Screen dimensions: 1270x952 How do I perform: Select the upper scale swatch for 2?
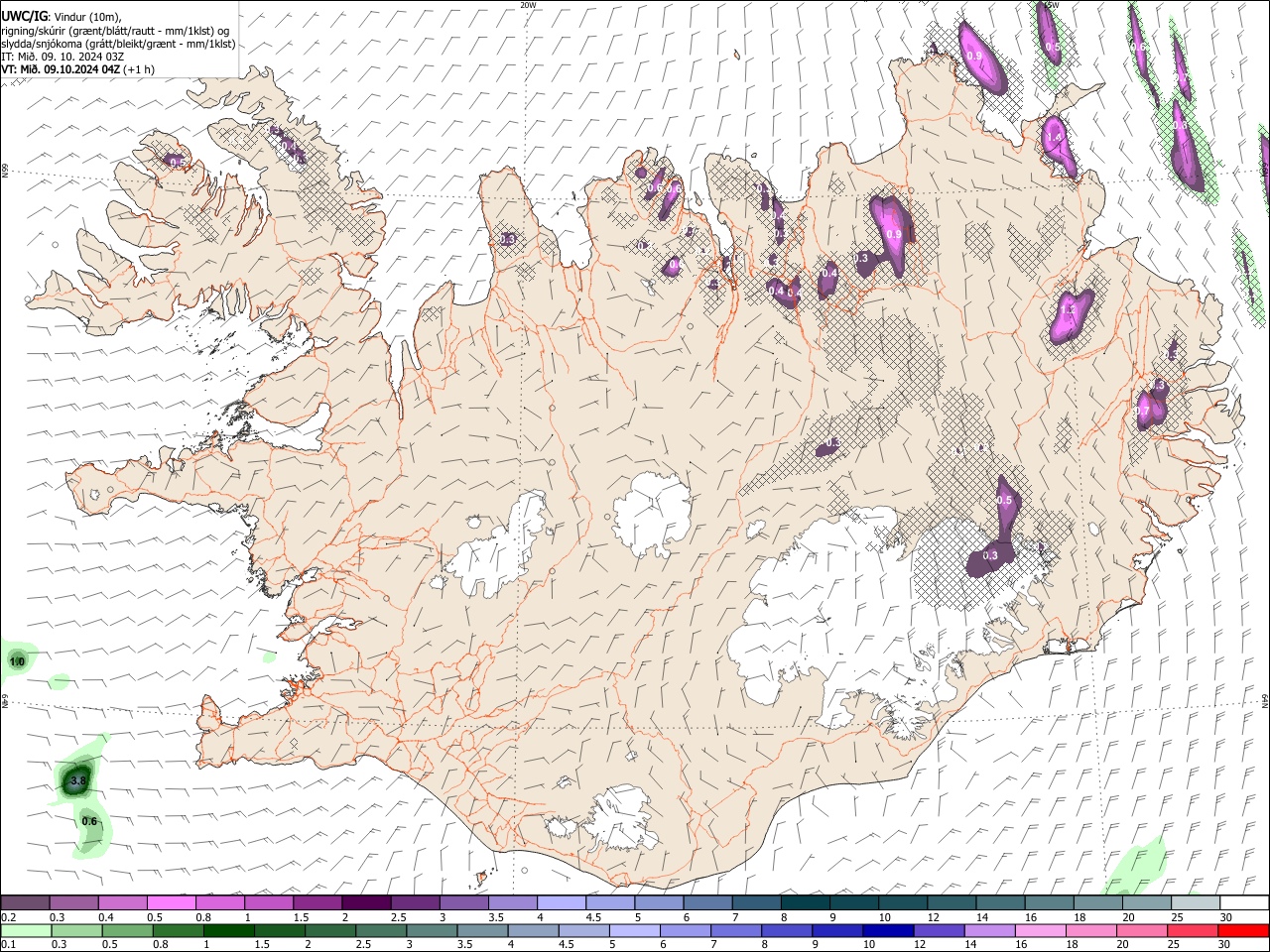click(x=366, y=903)
